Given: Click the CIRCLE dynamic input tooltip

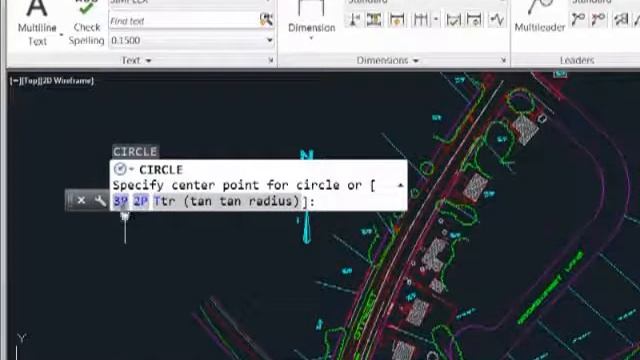Looking at the screenshot, I should click(x=135, y=152).
